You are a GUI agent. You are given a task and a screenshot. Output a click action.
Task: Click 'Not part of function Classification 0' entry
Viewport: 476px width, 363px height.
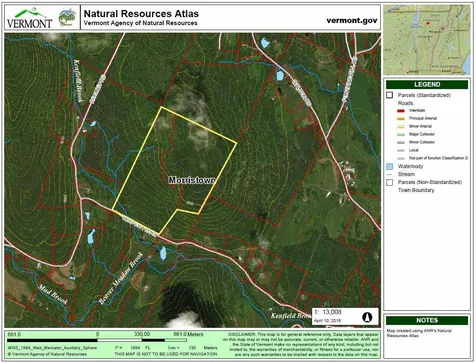(x=438, y=158)
